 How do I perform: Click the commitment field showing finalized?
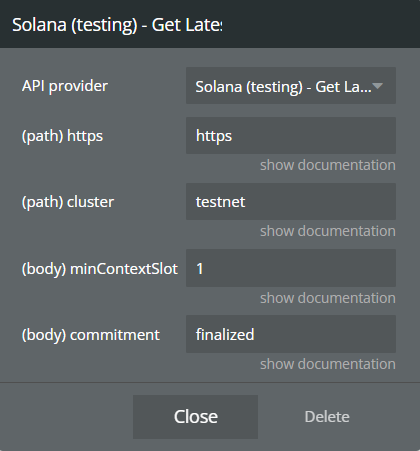291,334
